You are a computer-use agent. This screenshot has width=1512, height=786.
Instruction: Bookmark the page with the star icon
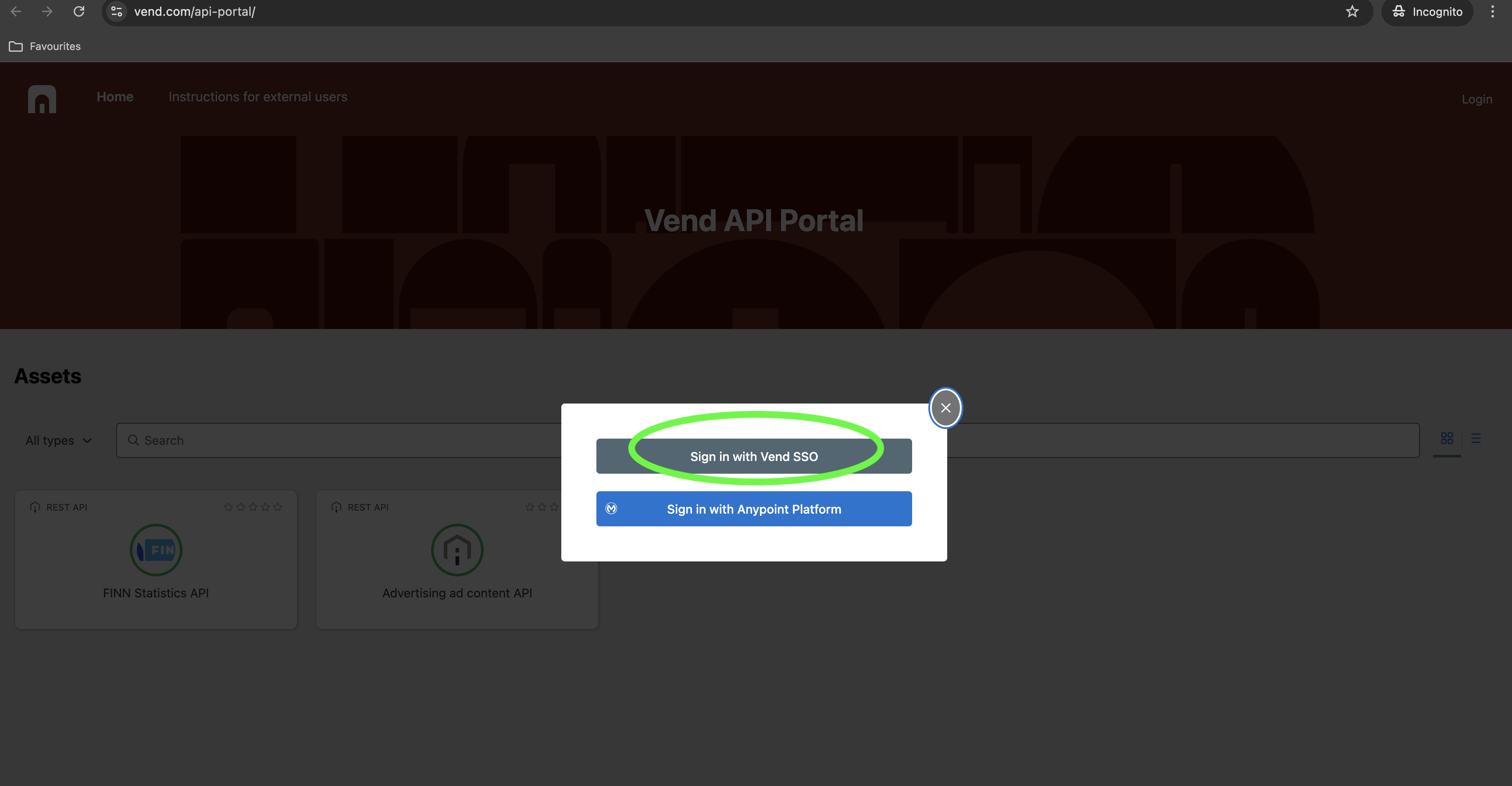pos(1352,11)
